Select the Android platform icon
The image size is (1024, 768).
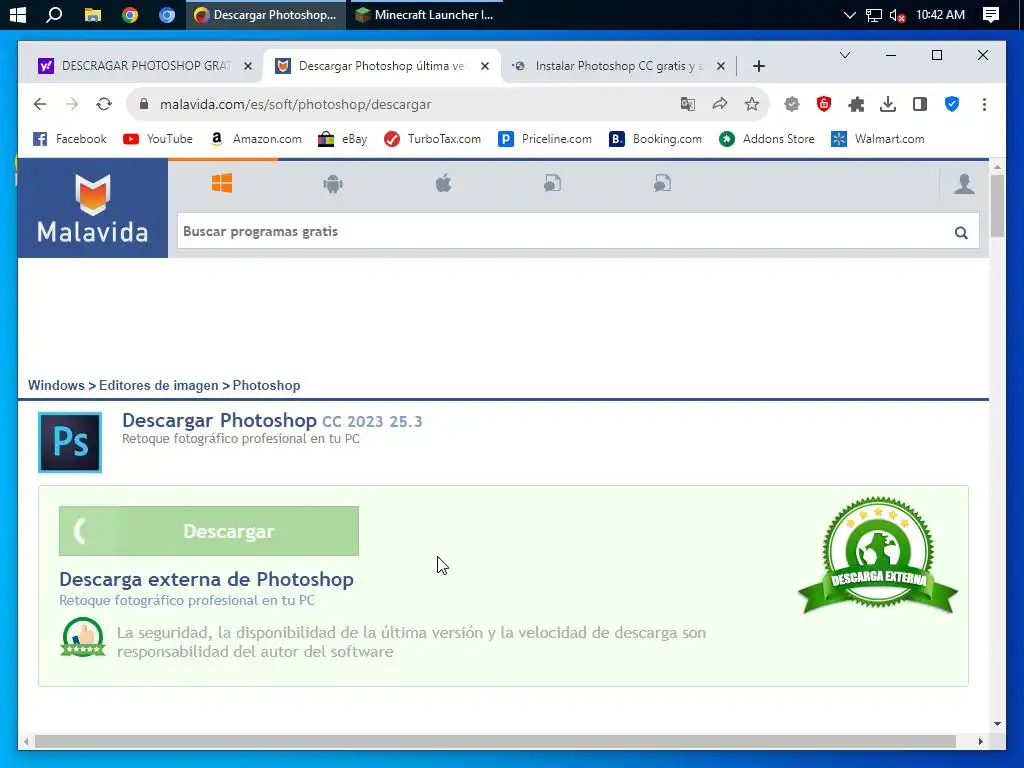click(333, 184)
